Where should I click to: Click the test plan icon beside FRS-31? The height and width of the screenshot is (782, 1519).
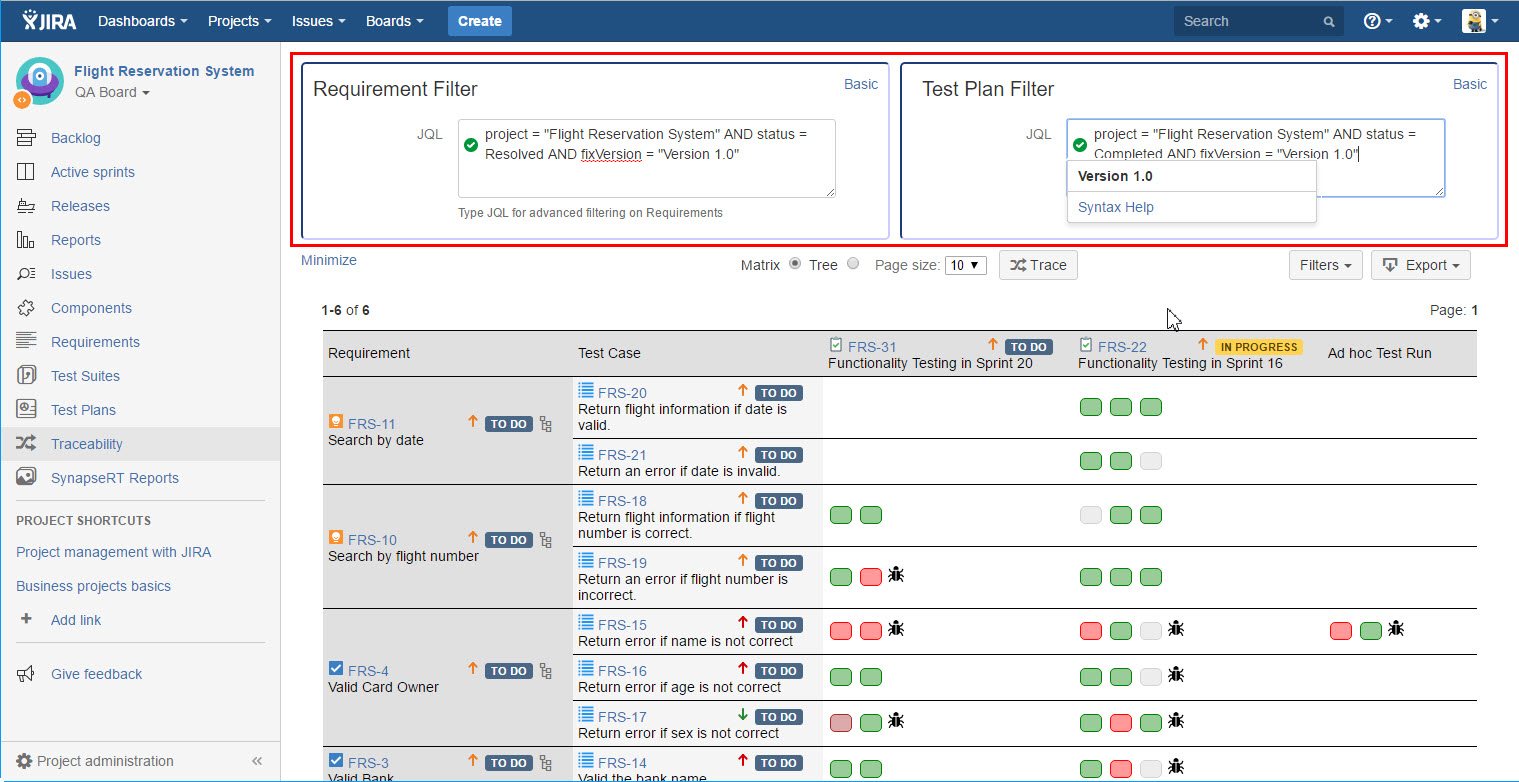tap(836, 345)
